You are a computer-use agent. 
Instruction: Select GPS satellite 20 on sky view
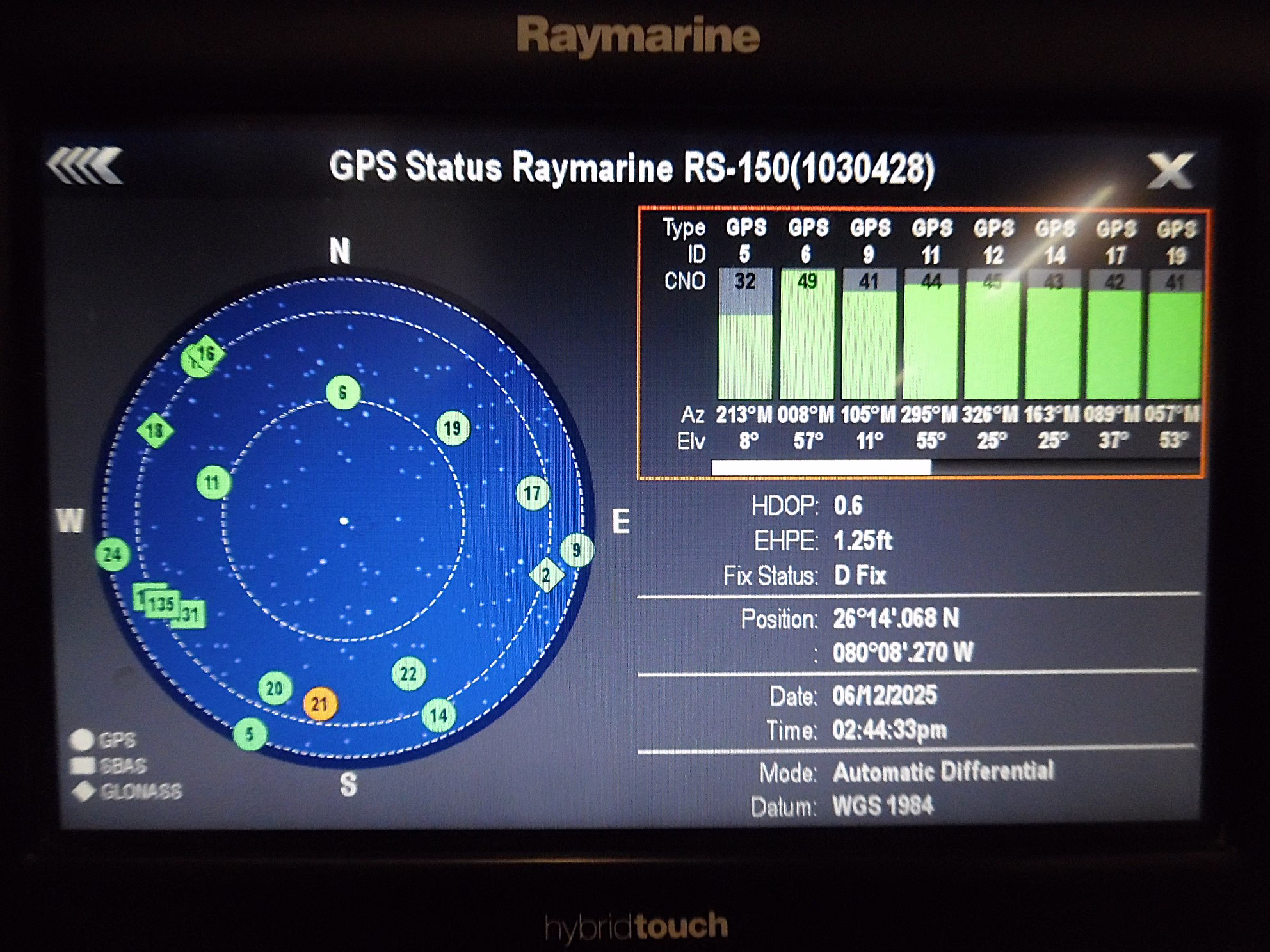point(275,688)
